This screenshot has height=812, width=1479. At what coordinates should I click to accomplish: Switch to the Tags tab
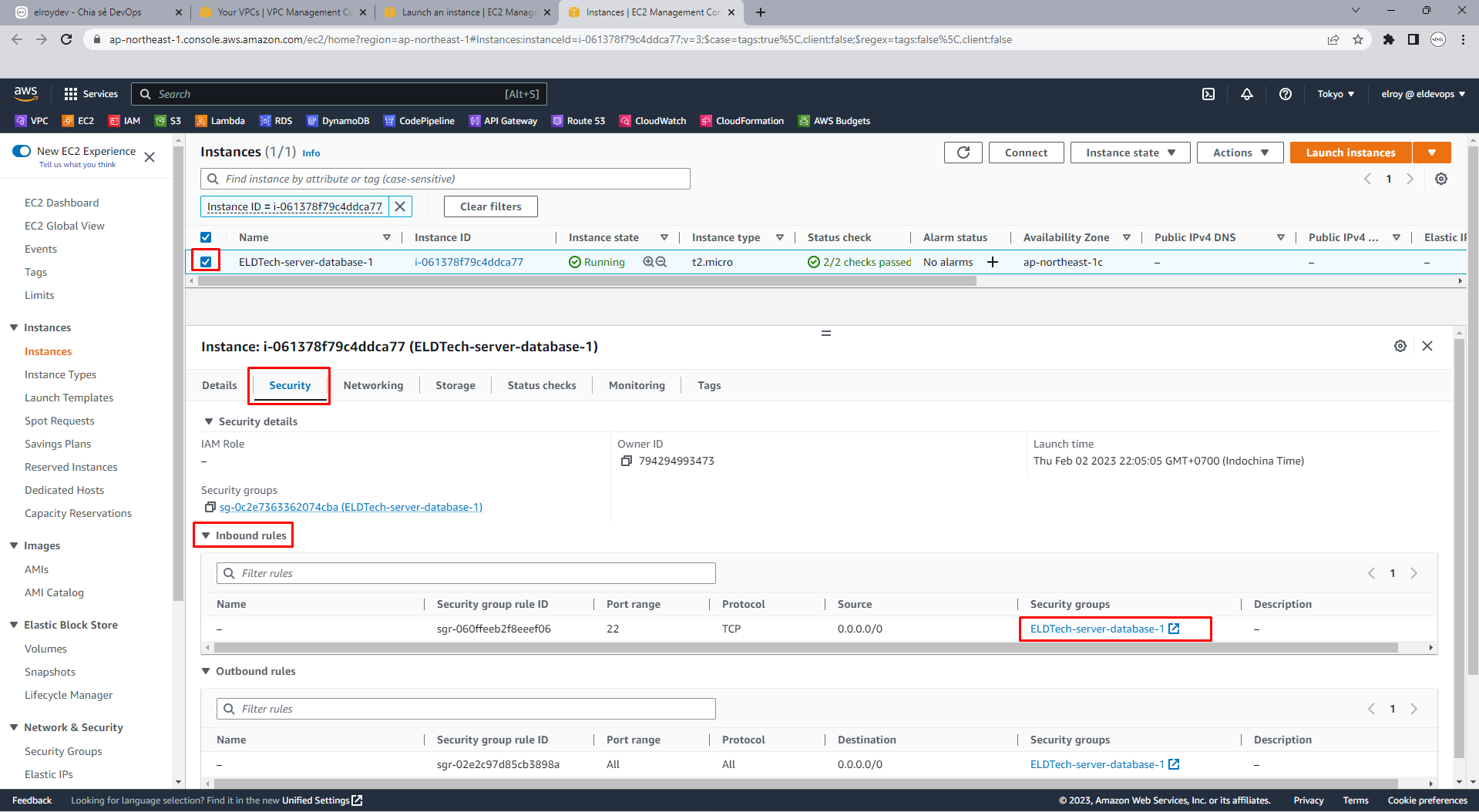pos(709,385)
